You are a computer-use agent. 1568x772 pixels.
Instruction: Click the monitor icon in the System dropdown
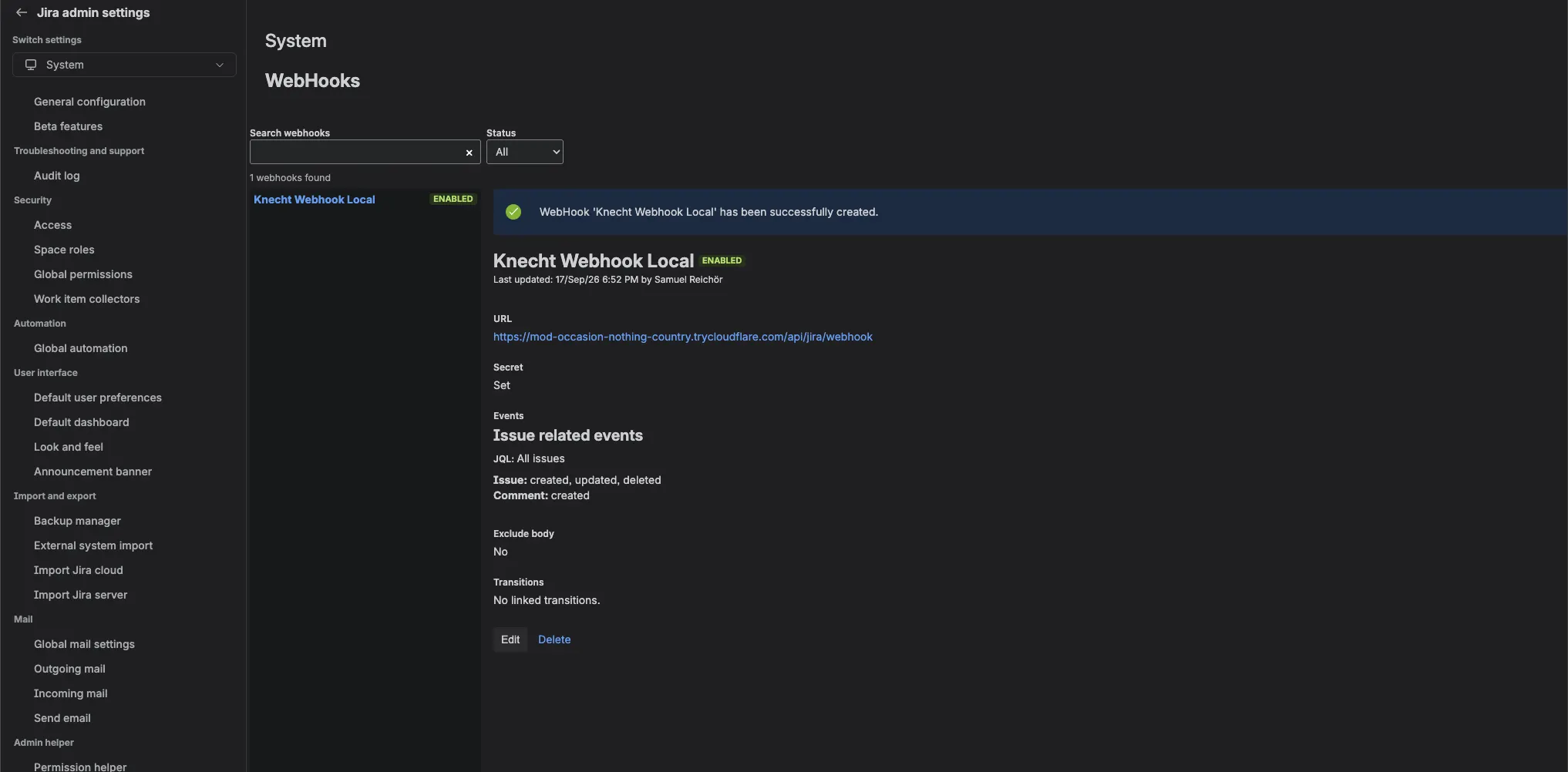coord(31,65)
